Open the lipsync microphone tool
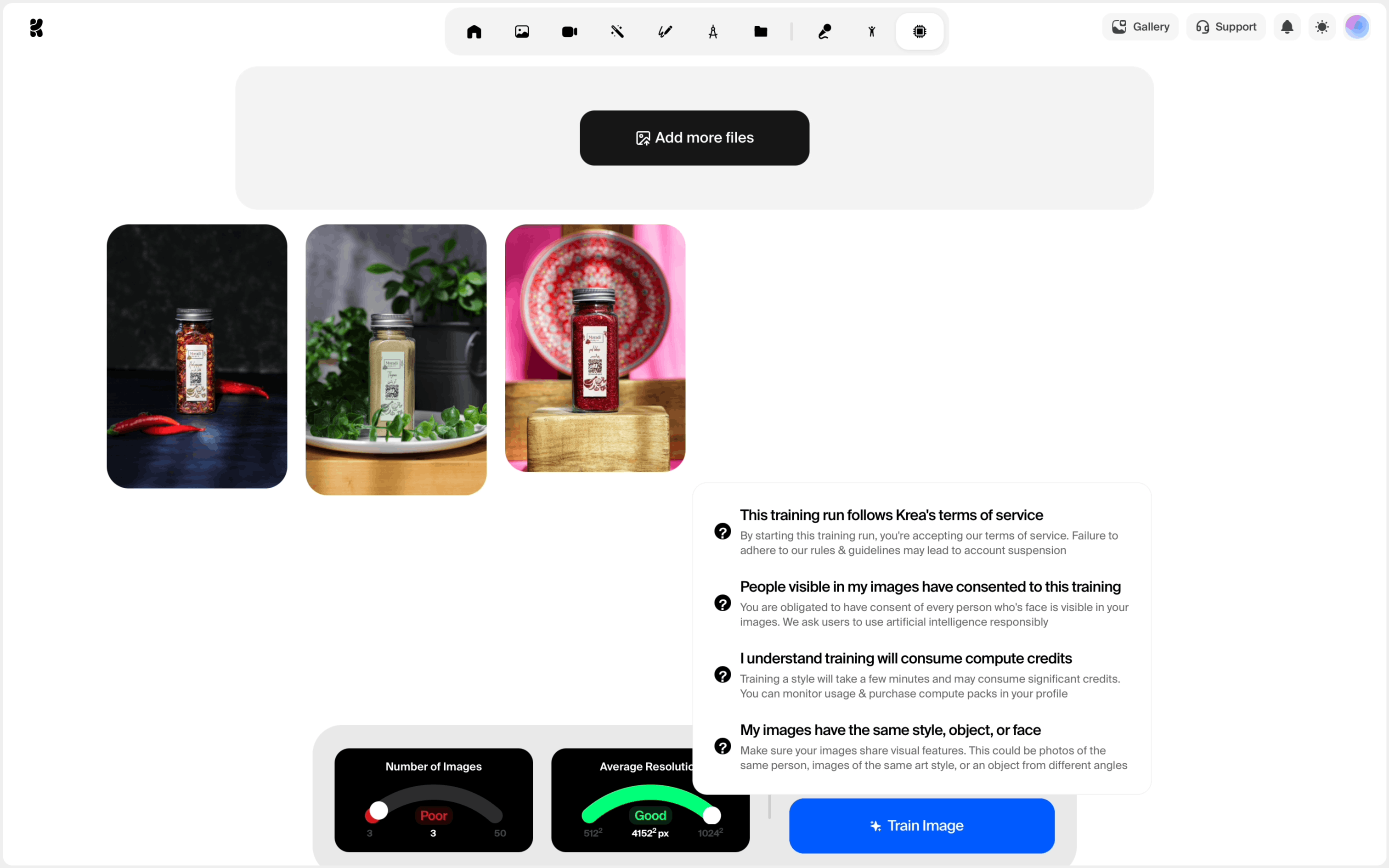 click(824, 32)
